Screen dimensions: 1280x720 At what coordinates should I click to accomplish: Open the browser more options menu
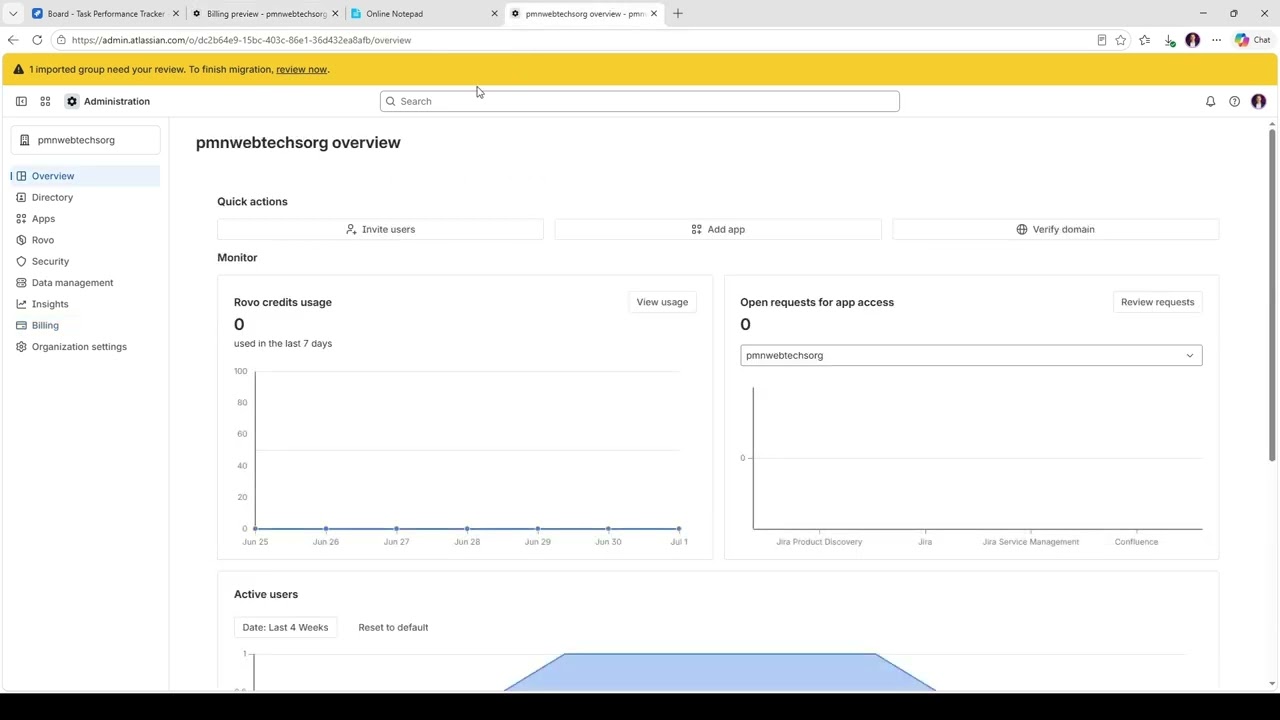1216,40
